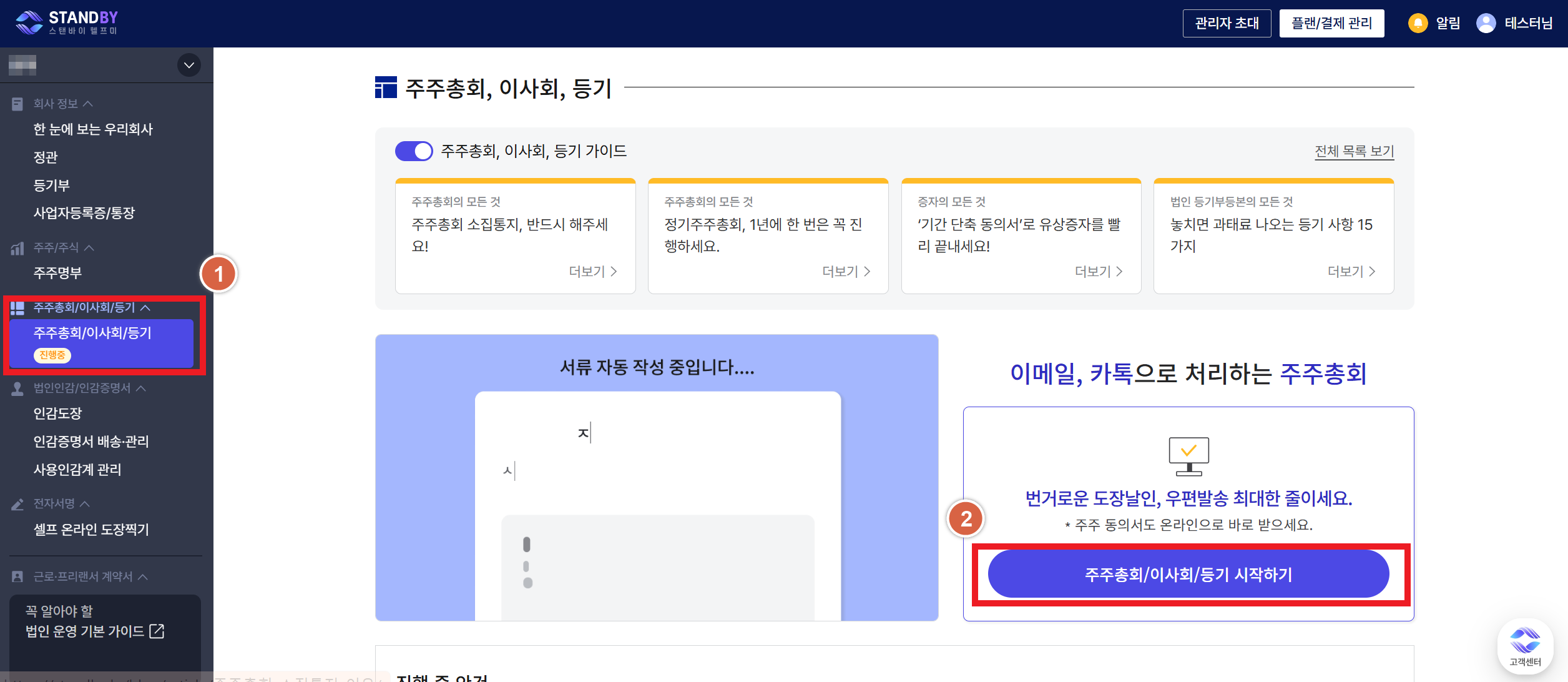Collapse the 근로·프리랜서 계약서 section

(142, 576)
